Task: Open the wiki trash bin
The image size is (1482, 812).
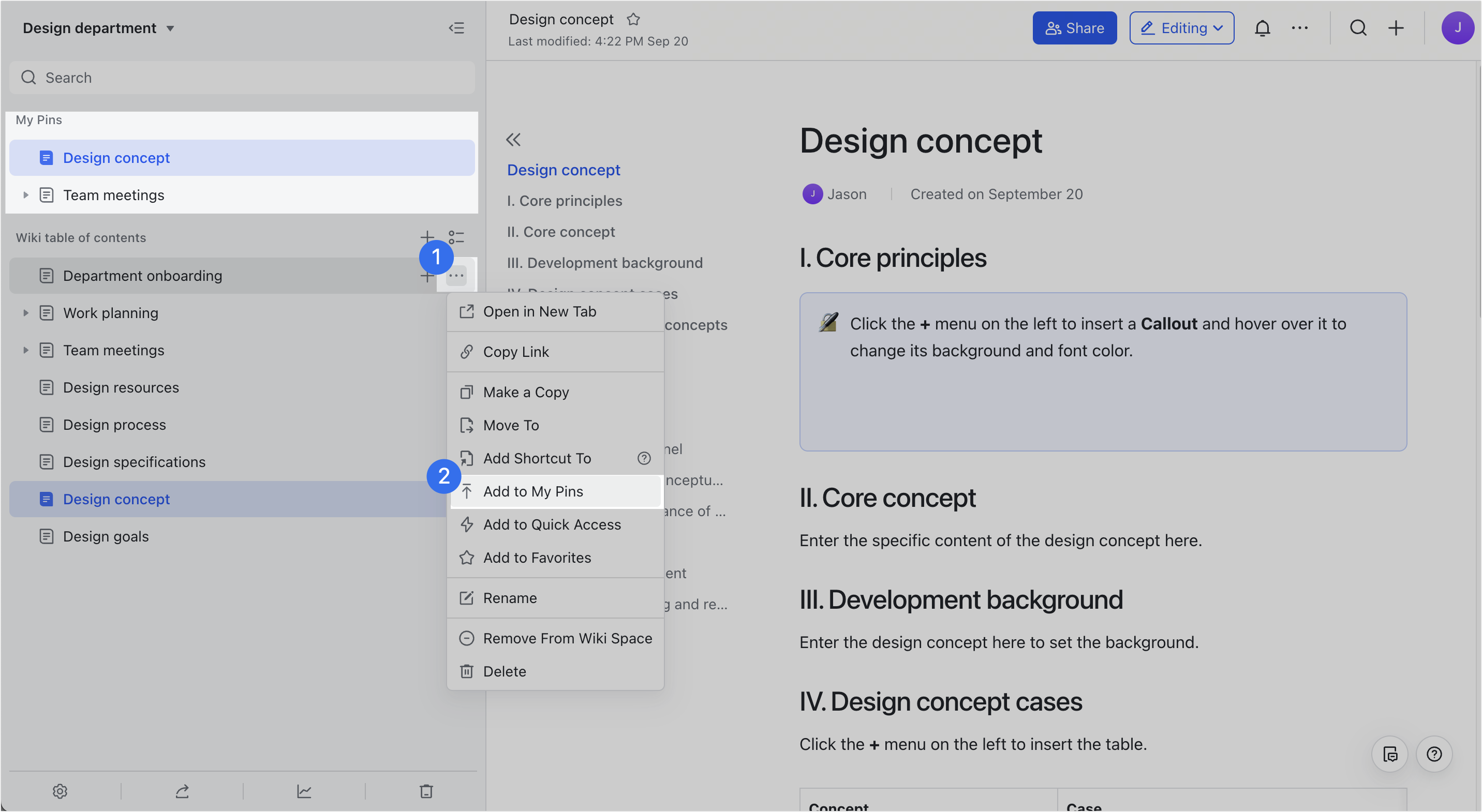Action: pos(426,791)
